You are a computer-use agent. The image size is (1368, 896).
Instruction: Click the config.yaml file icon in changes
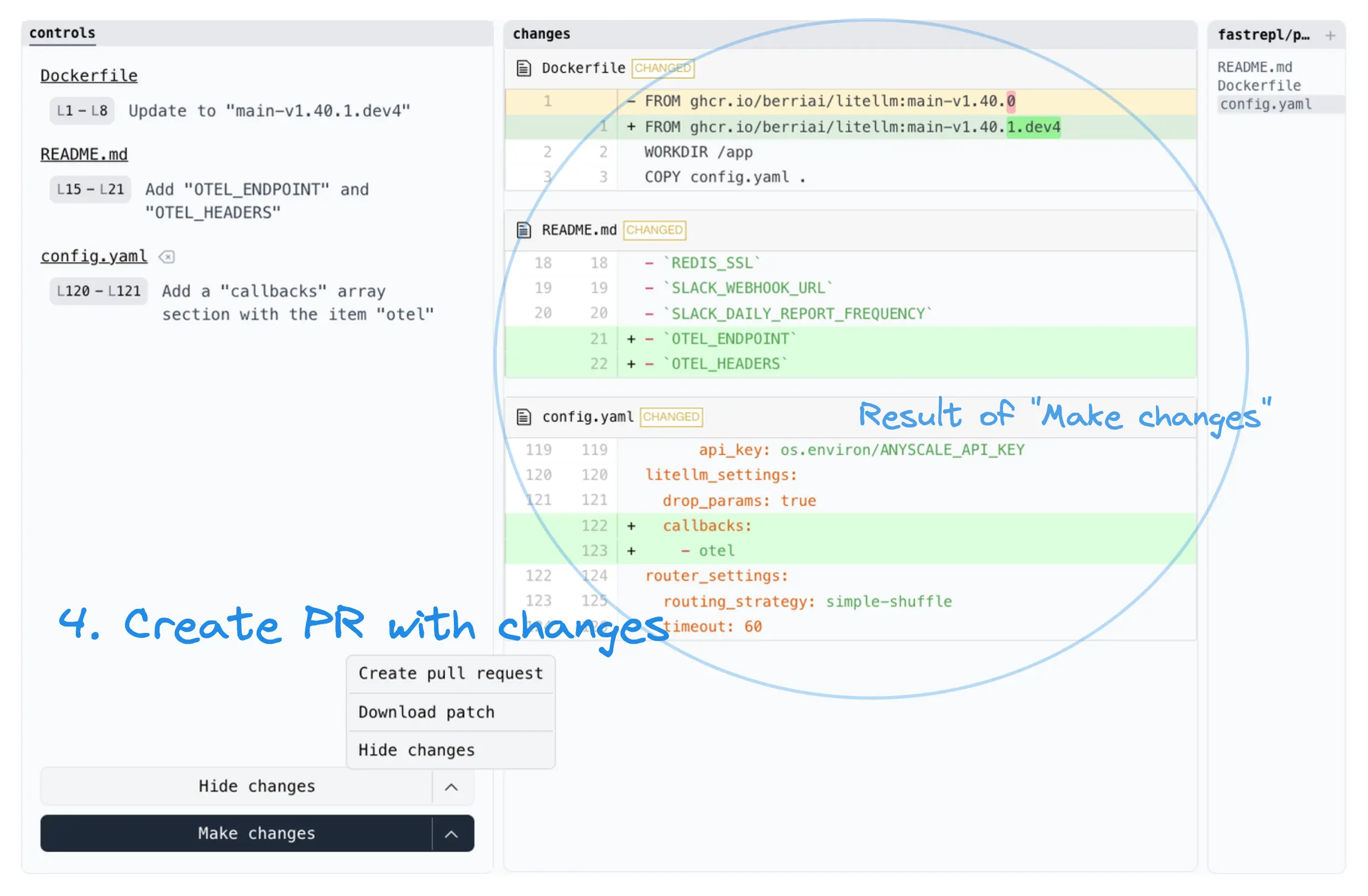(523, 417)
